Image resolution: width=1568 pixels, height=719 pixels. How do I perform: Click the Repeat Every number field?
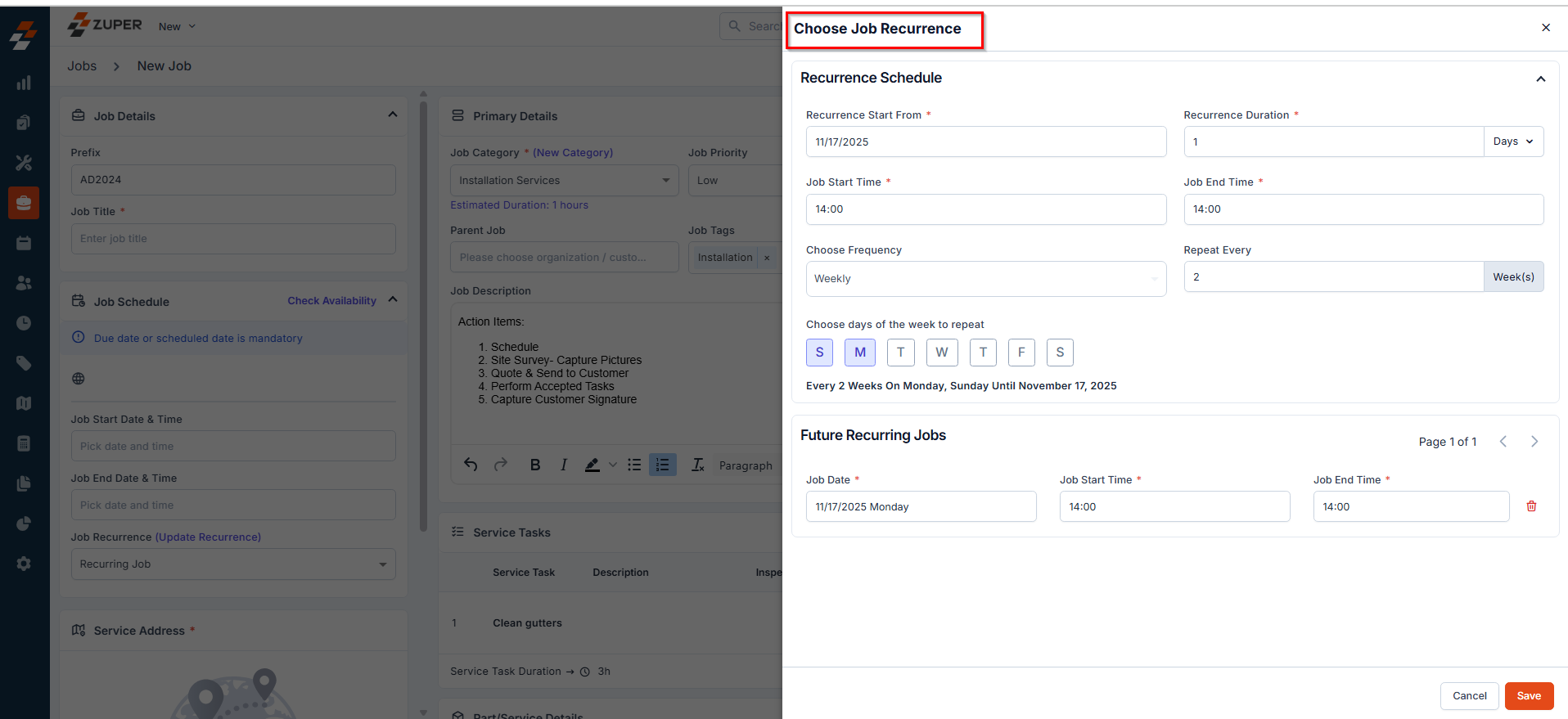click(x=1334, y=276)
